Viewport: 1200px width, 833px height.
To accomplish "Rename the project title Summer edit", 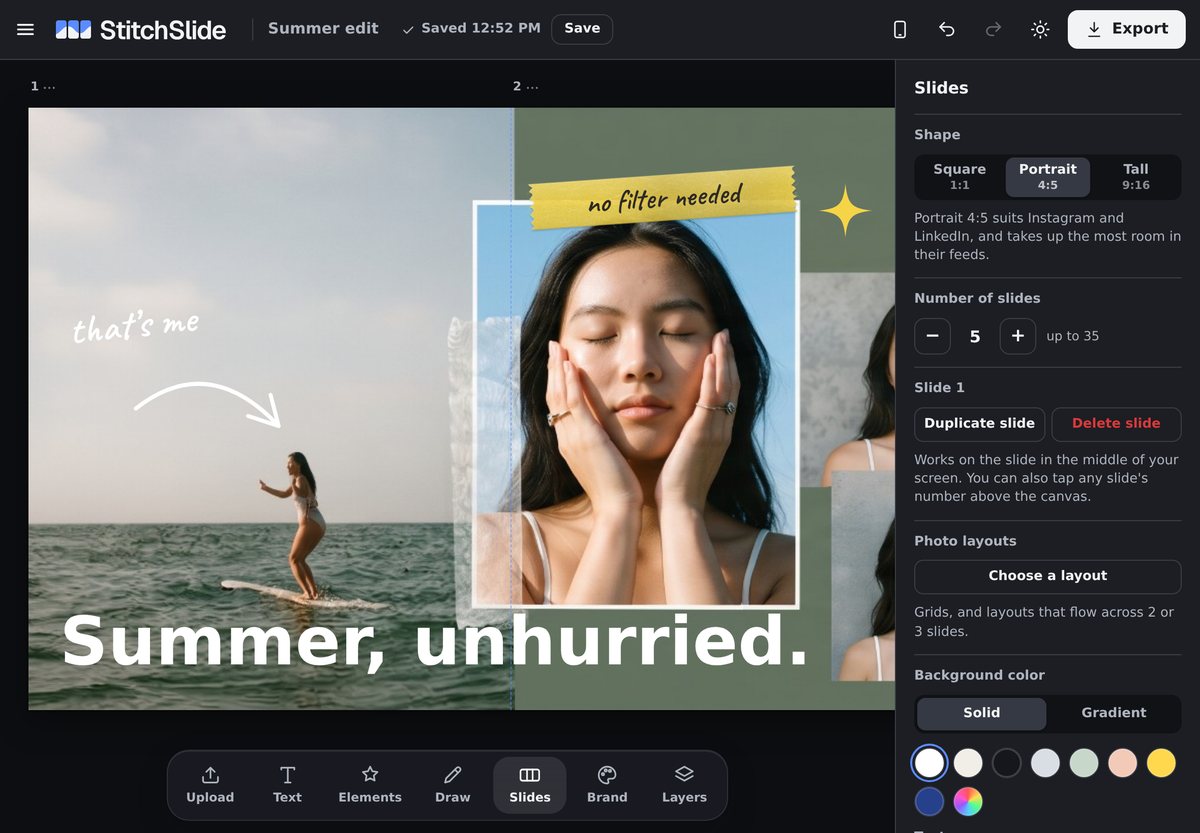I will pyautogui.click(x=323, y=29).
